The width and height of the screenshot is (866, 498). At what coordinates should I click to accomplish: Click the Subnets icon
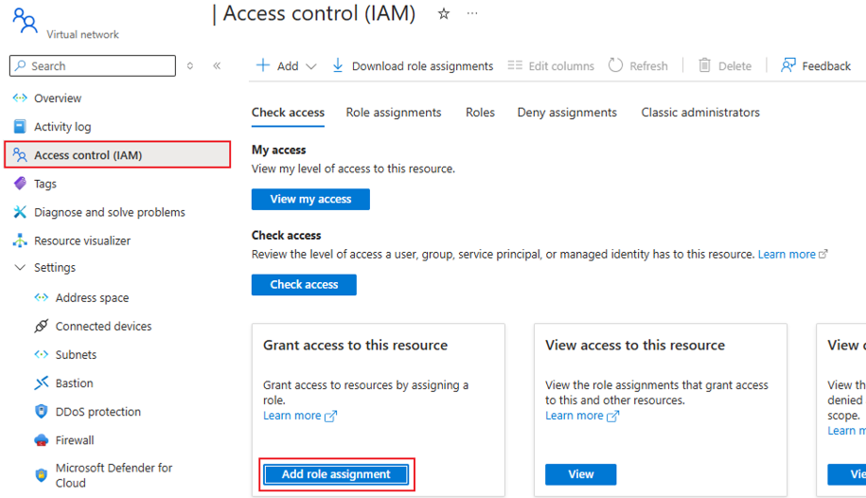click(x=41, y=354)
